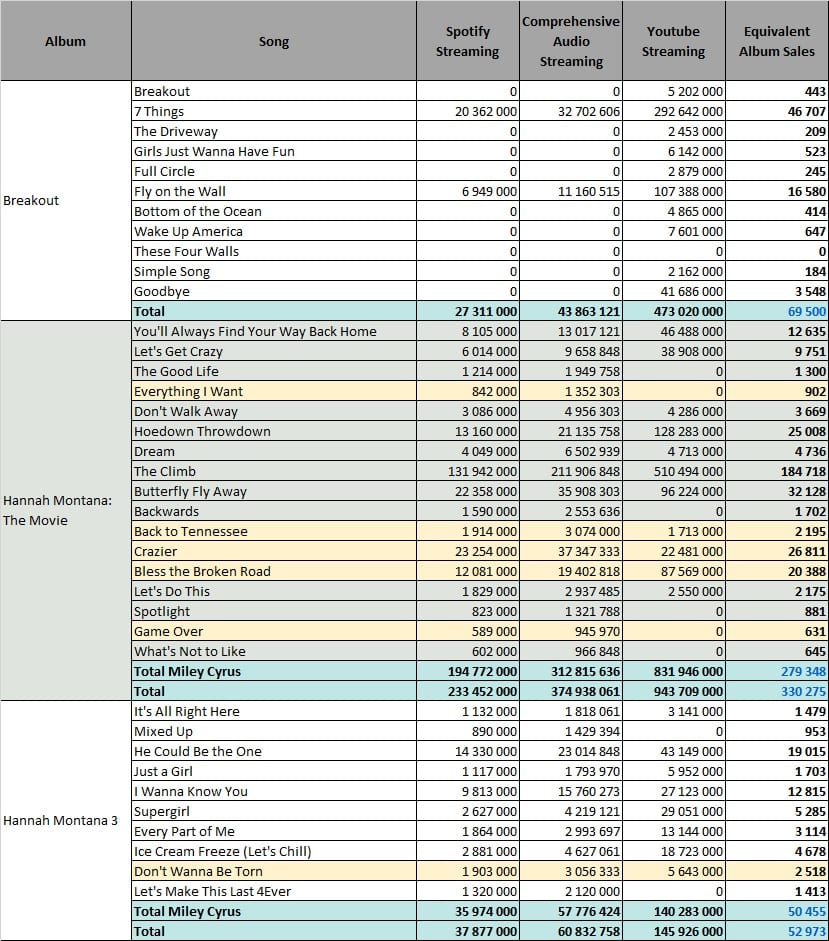This screenshot has width=829, height=941.
Task: Click Hoedown Throwdown Youtube value 128 283 000
Action: (674, 431)
